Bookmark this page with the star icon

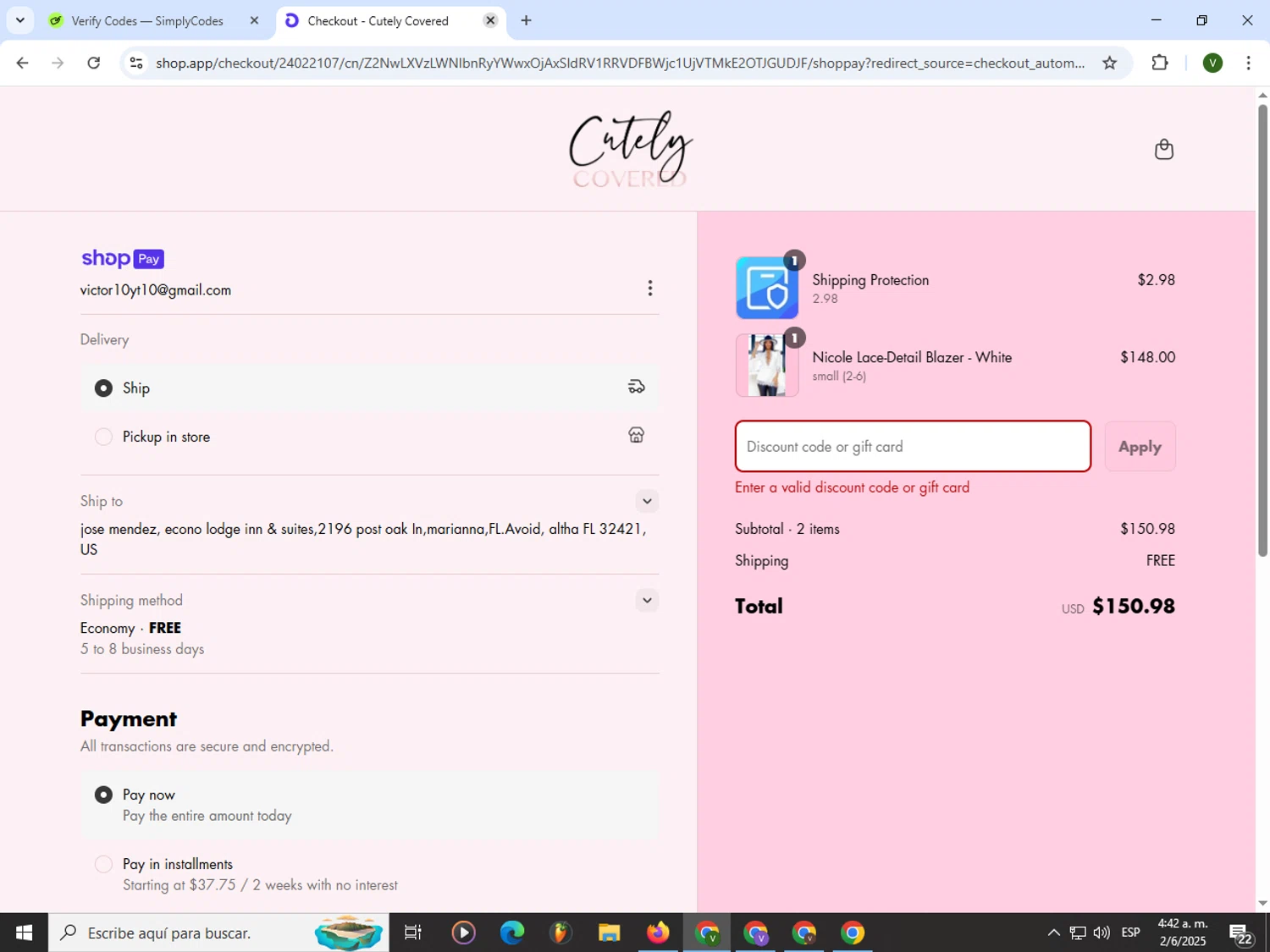[1109, 63]
